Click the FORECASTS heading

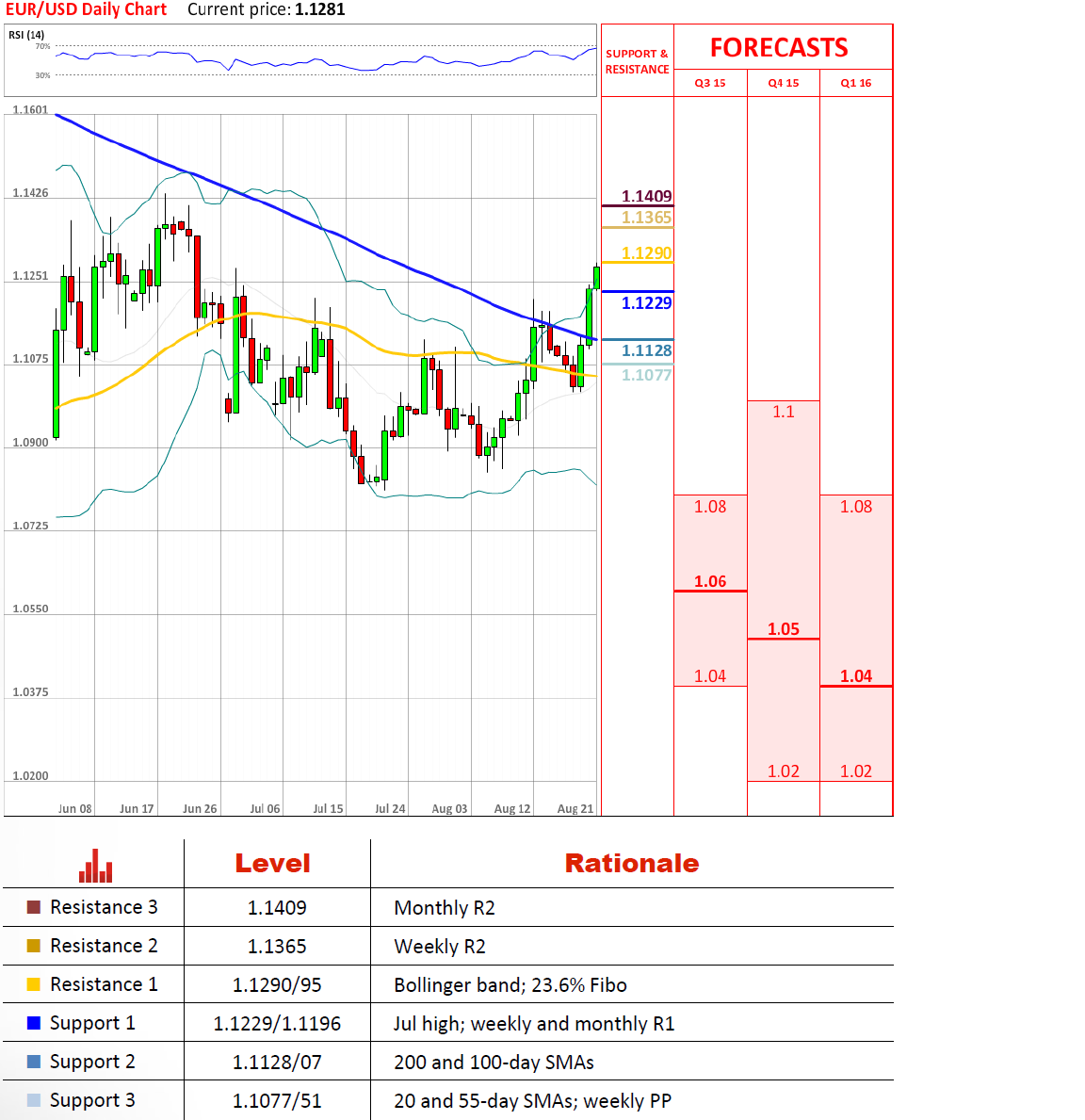[x=779, y=48]
